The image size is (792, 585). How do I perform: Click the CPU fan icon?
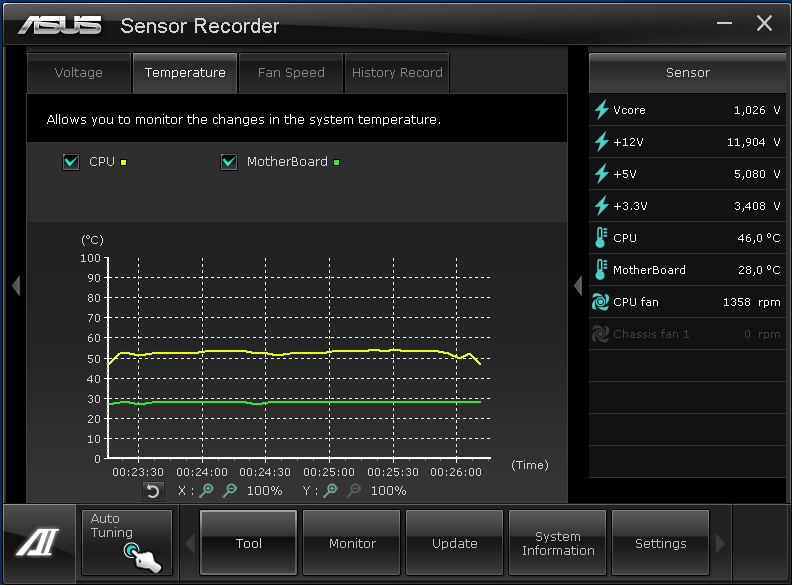point(601,302)
